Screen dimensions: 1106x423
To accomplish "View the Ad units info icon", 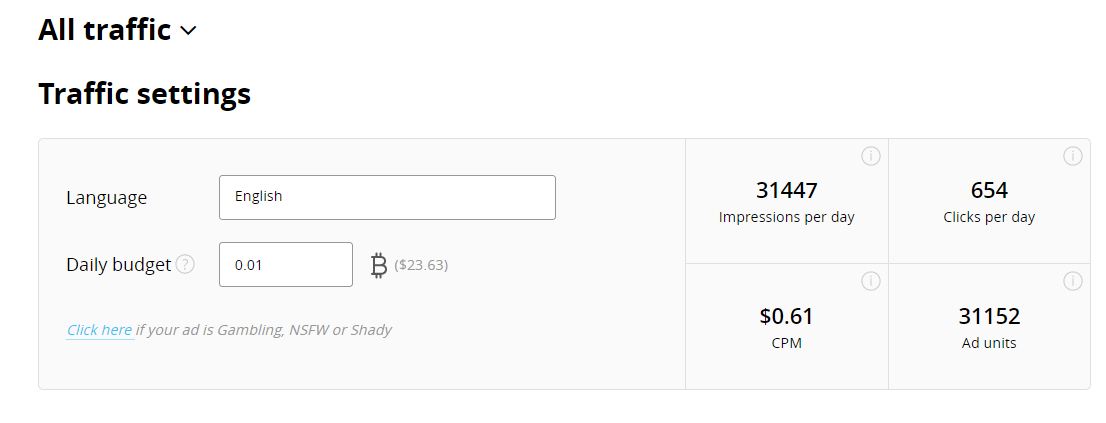I will click(1072, 281).
